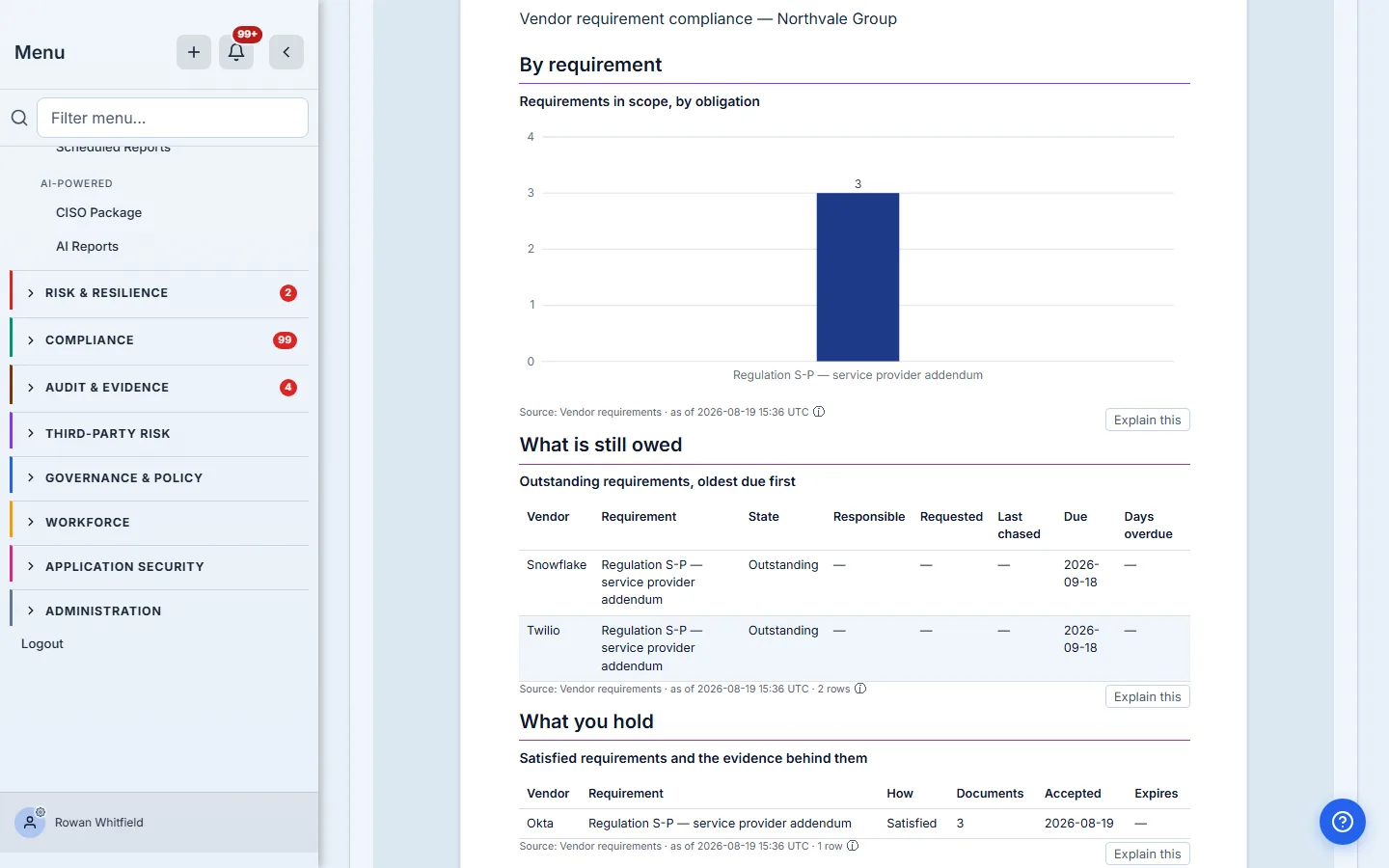Expand Third-Party Risk section

(x=159, y=434)
